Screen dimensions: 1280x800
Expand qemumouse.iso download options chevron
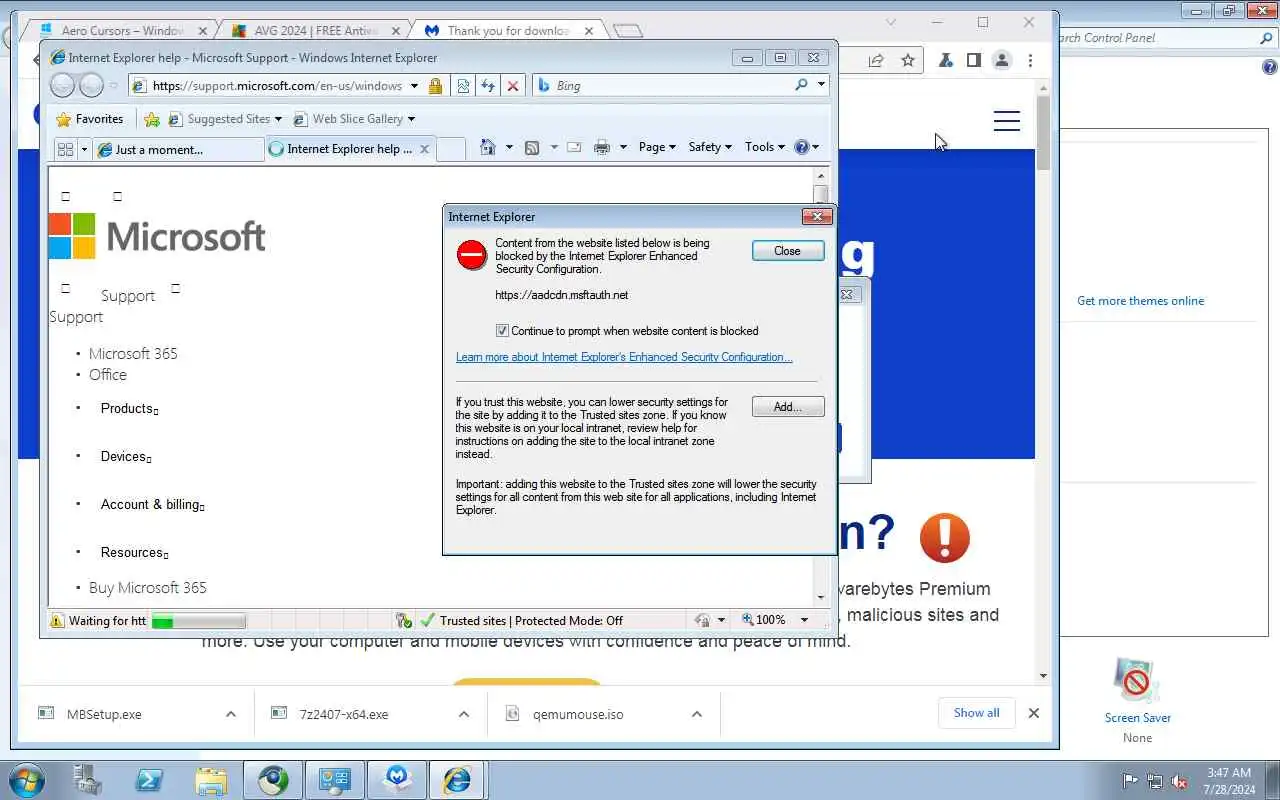point(697,714)
